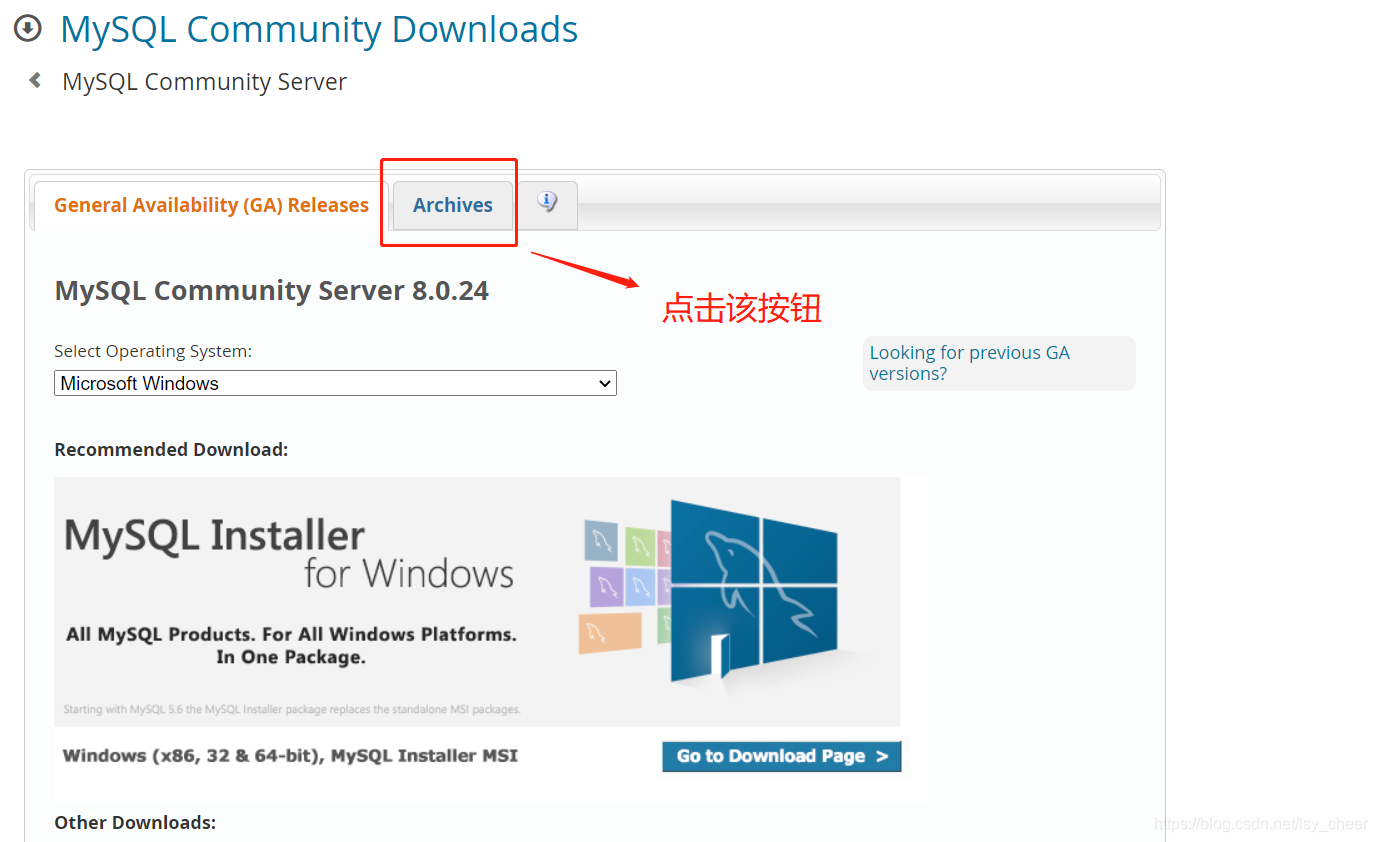Click the MySQL Community Server 8.0.24 heading
Screen dimensions: 1378x842
pos(272,291)
